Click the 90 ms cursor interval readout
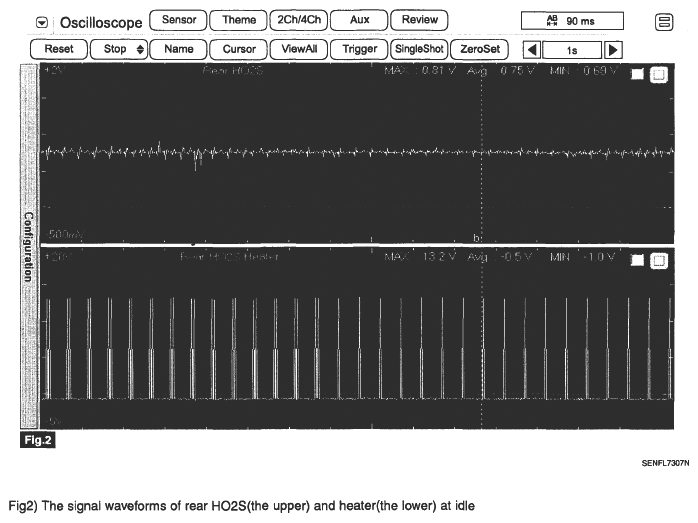This screenshot has height=523, width=698. pyautogui.click(x=571, y=21)
